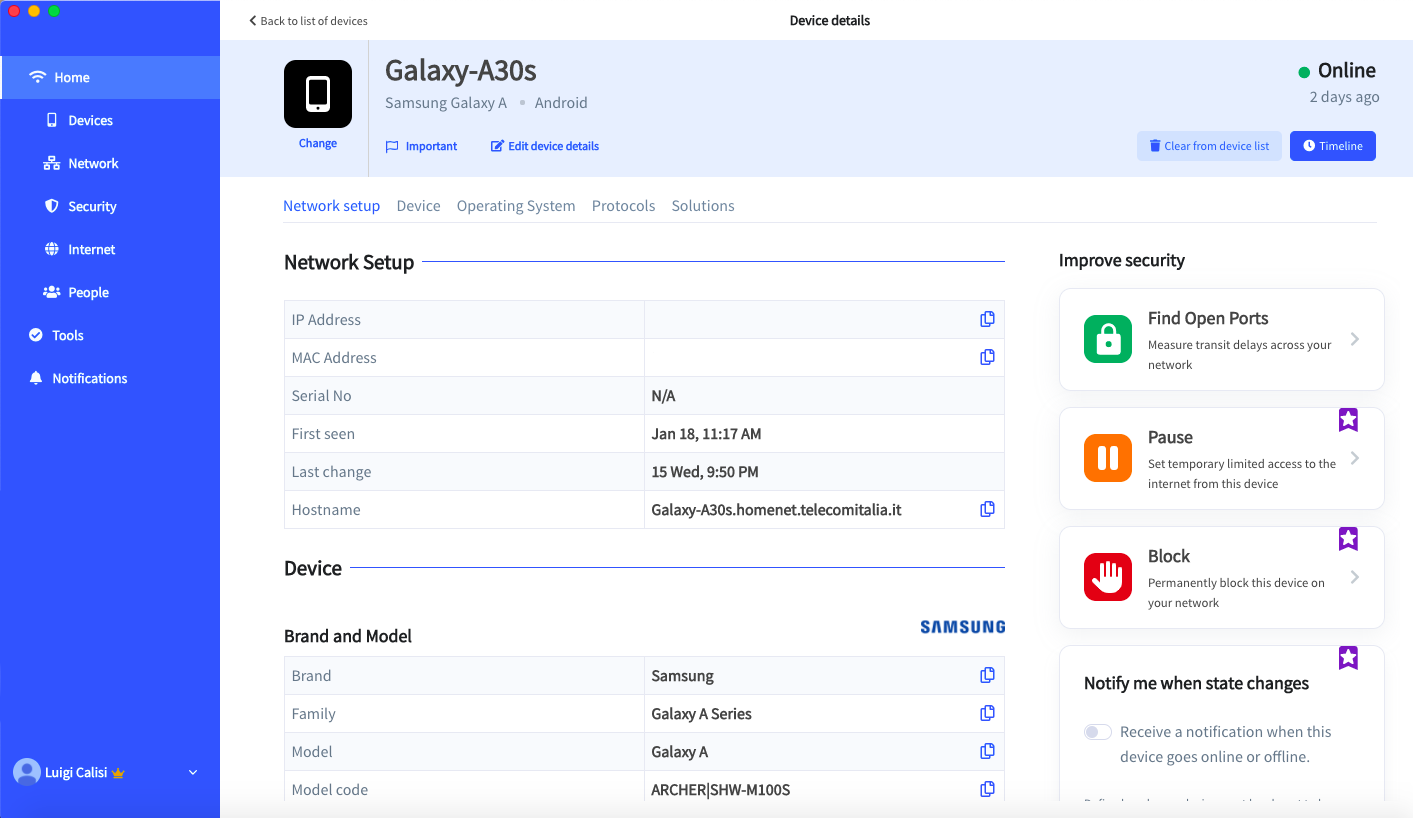Click the green Find Open Ports lock icon

(1108, 339)
